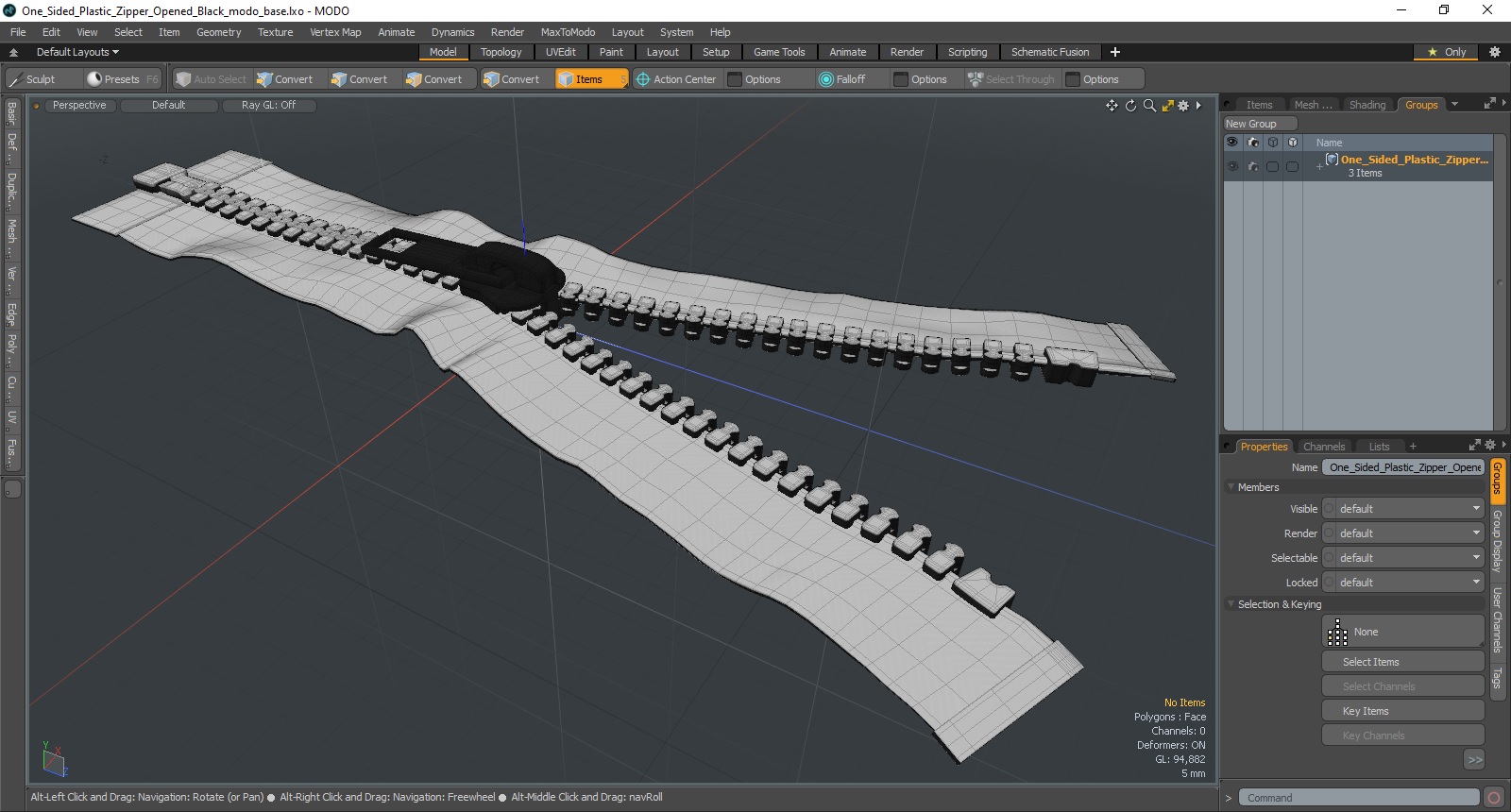Click the Items mode button
The height and width of the screenshot is (812, 1511).
coord(592,79)
